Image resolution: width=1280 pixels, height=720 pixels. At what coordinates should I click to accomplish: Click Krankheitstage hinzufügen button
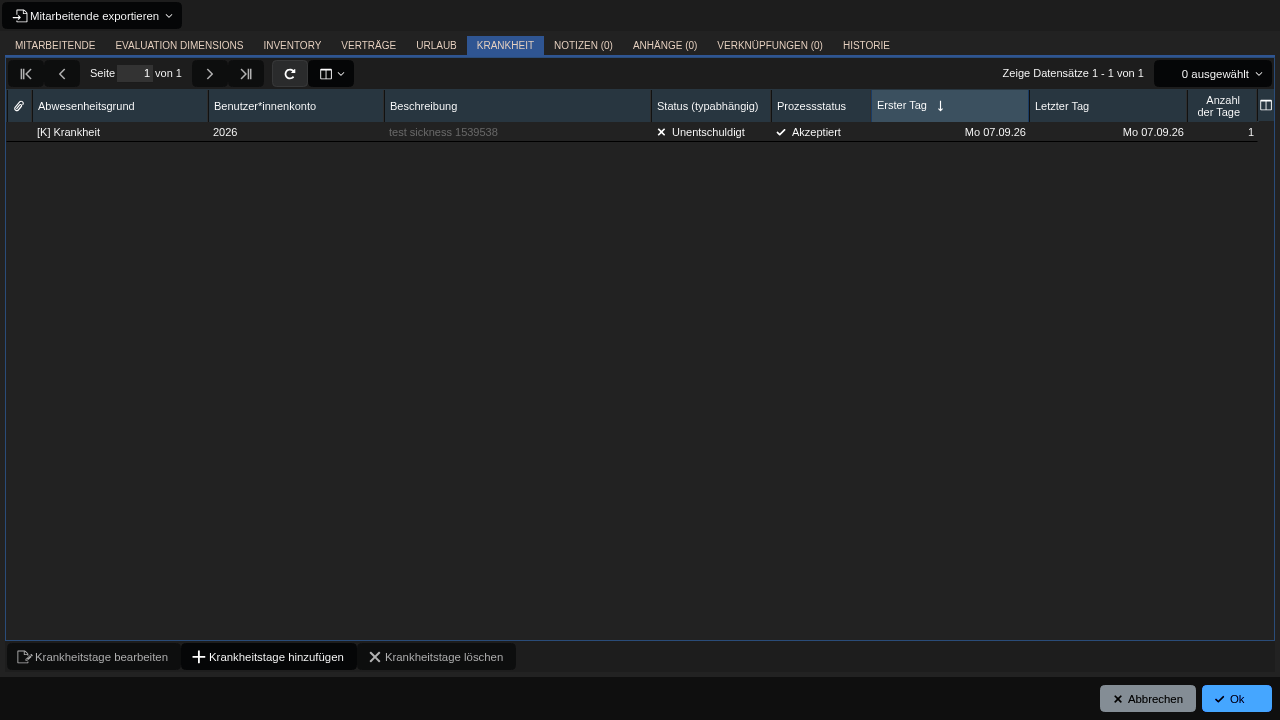click(x=268, y=657)
